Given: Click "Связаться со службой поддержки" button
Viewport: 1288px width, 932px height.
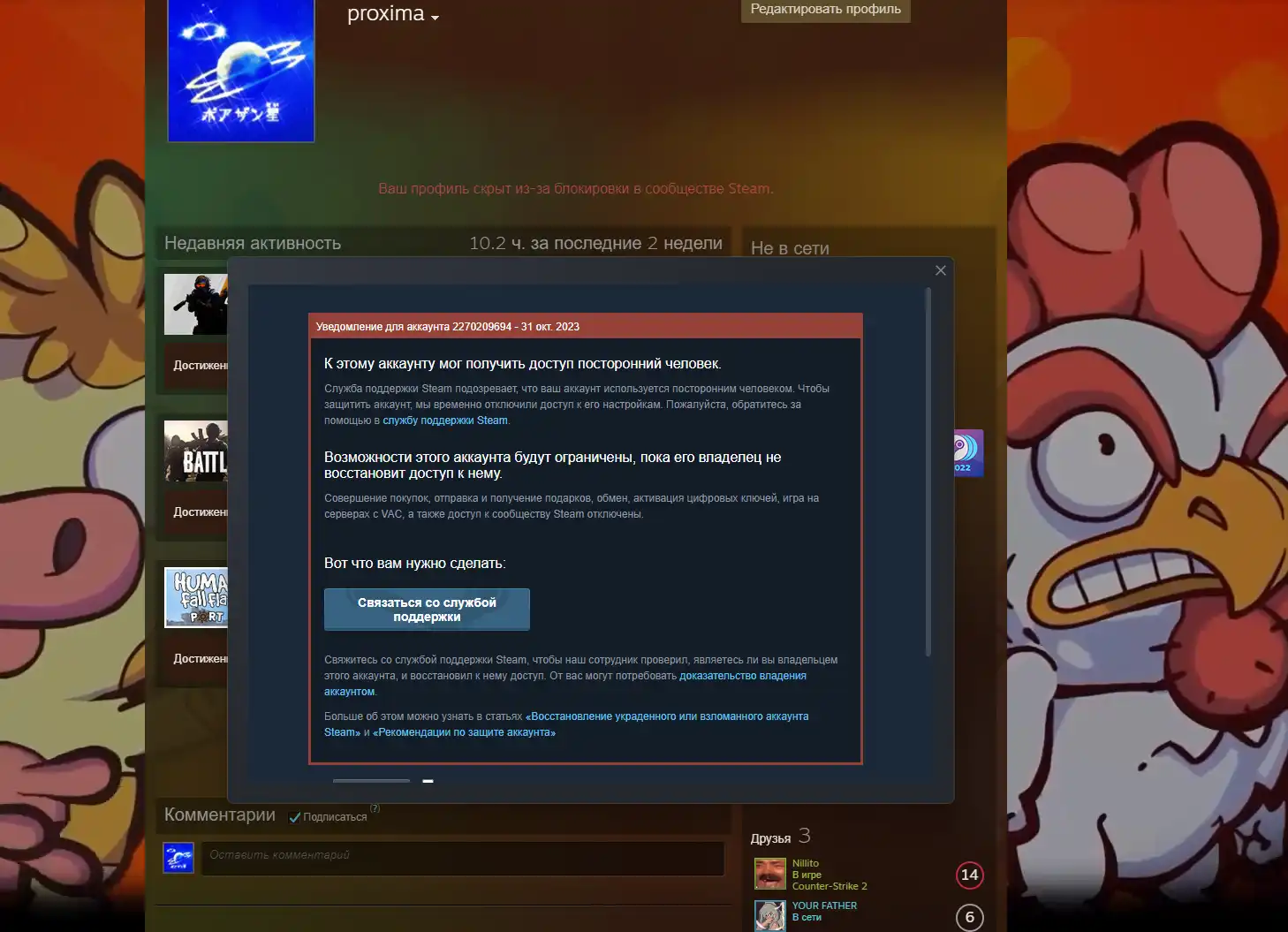Looking at the screenshot, I should pyautogui.click(x=427, y=610).
